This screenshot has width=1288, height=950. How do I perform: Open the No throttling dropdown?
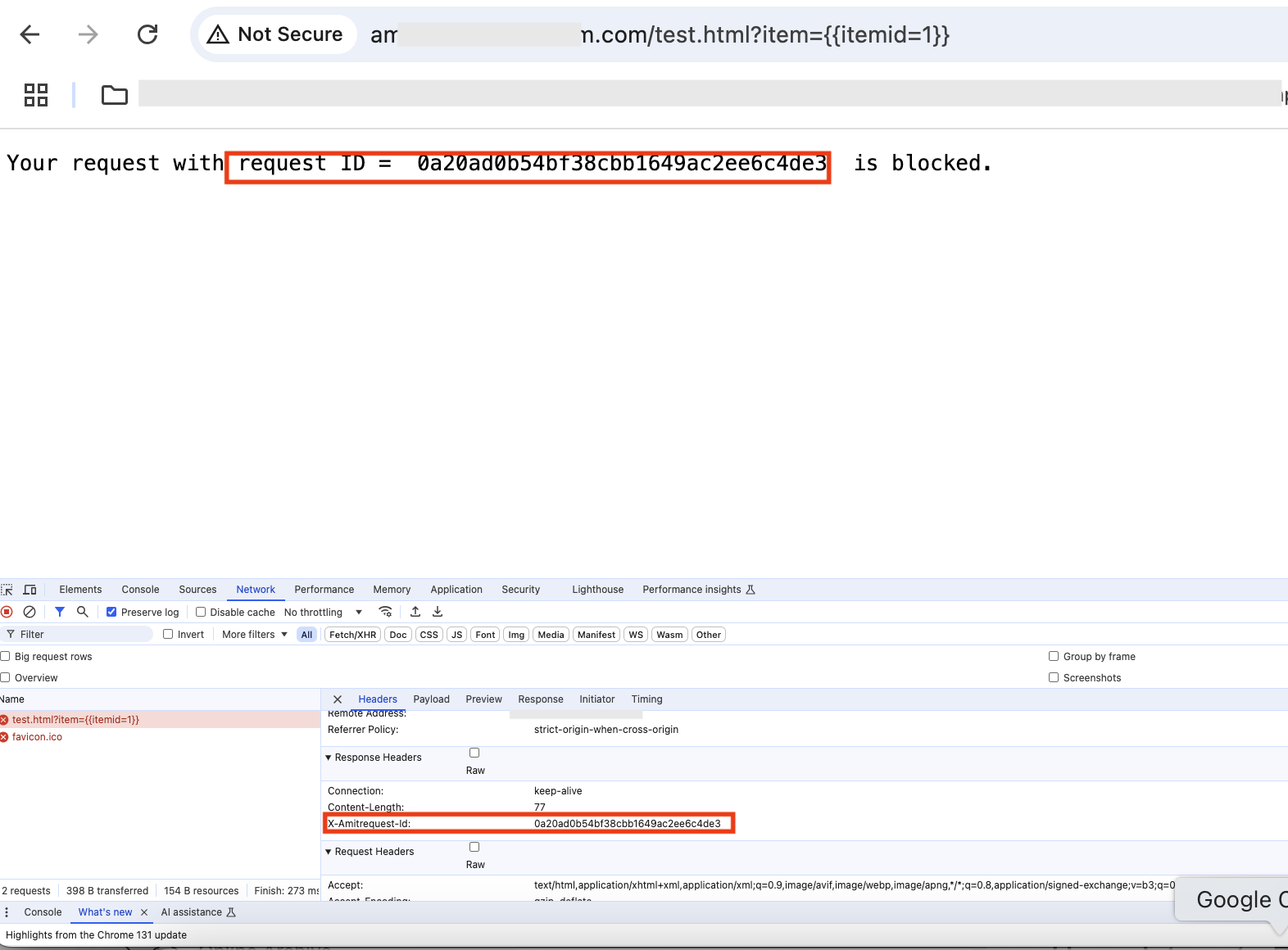323,613
